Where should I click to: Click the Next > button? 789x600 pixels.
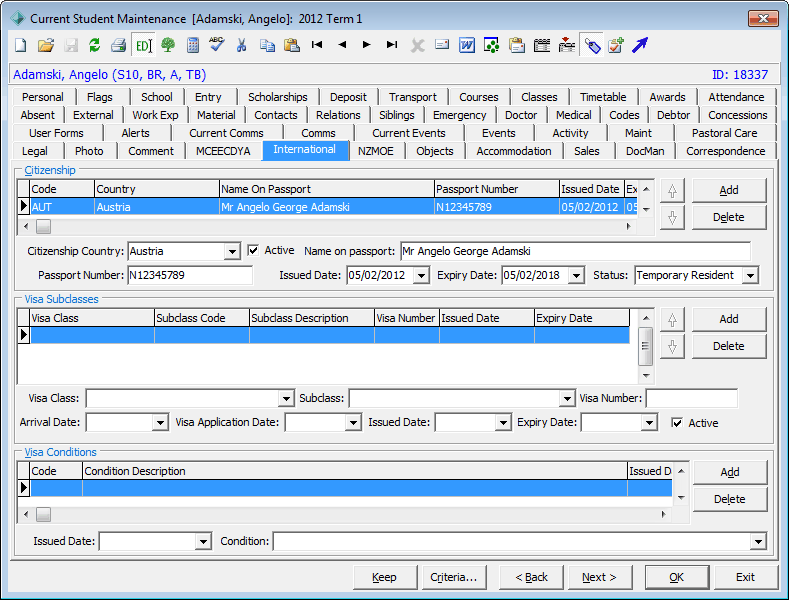(x=600, y=577)
